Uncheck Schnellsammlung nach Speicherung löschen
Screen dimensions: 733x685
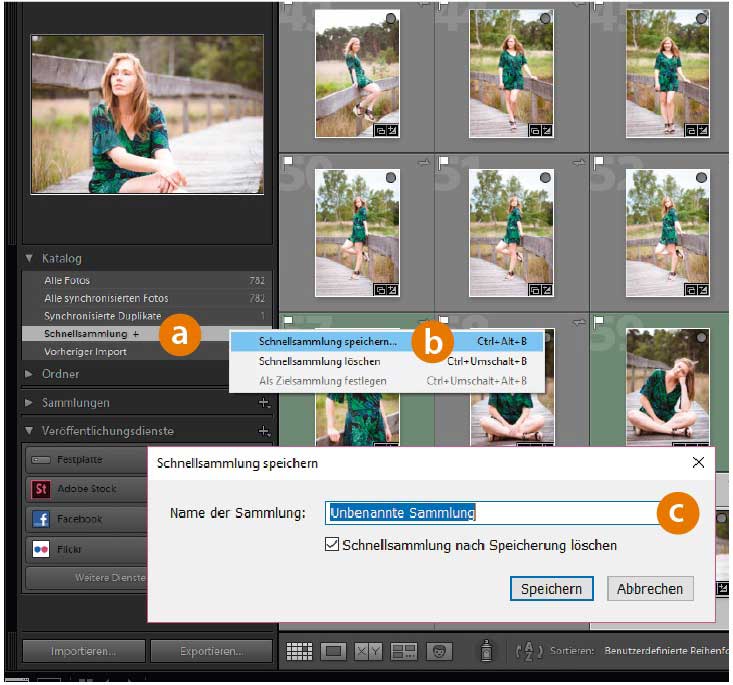click(x=332, y=545)
